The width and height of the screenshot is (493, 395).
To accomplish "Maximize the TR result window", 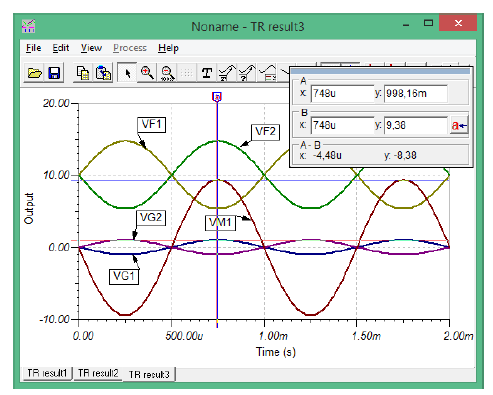I will 428,23.
